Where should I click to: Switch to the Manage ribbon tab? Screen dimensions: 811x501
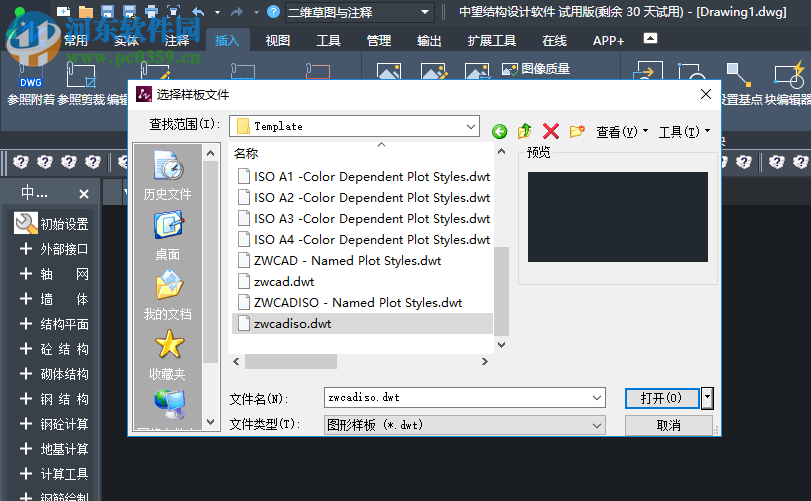point(379,40)
